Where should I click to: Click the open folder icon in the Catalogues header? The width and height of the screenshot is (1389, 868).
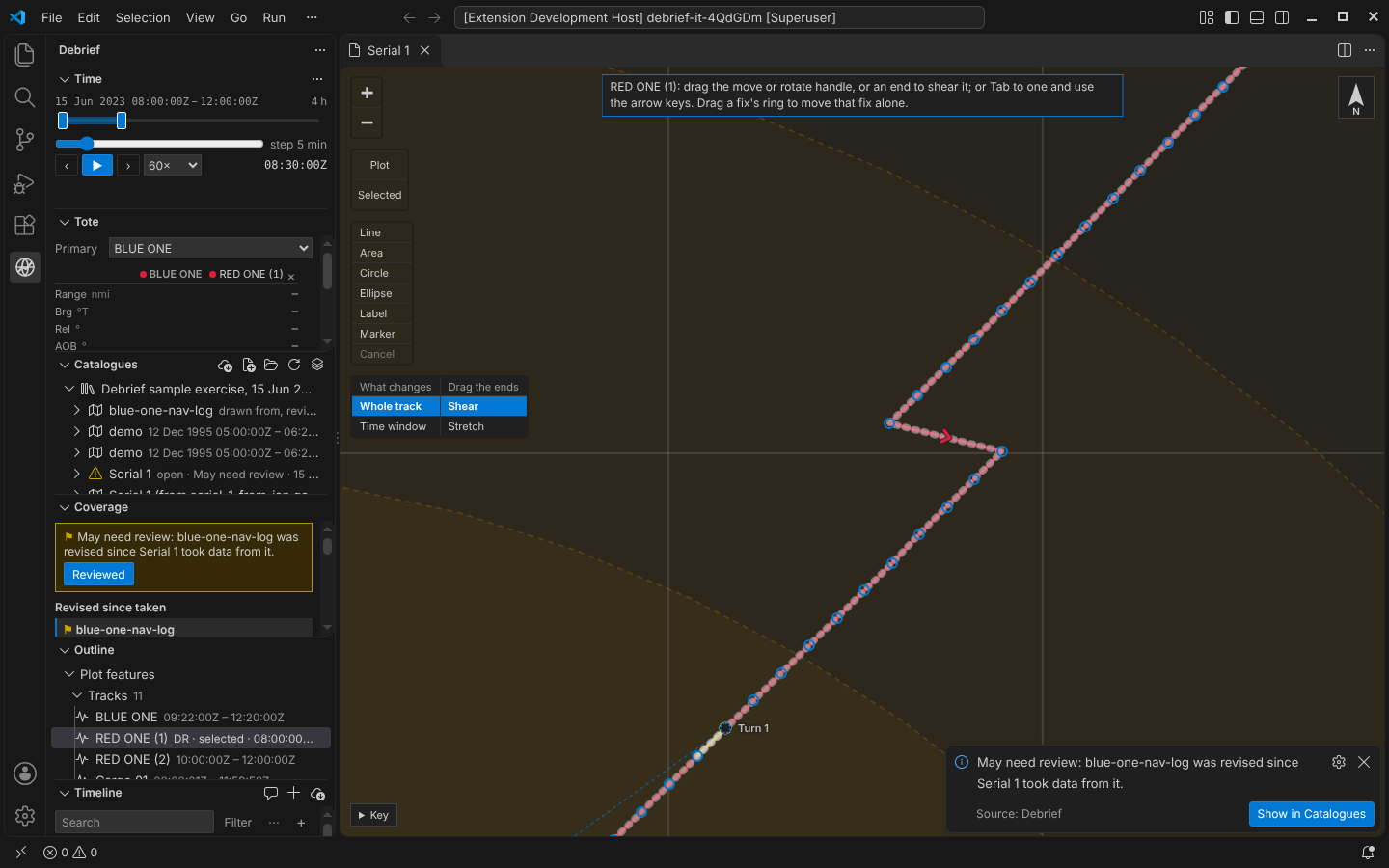pos(271,366)
